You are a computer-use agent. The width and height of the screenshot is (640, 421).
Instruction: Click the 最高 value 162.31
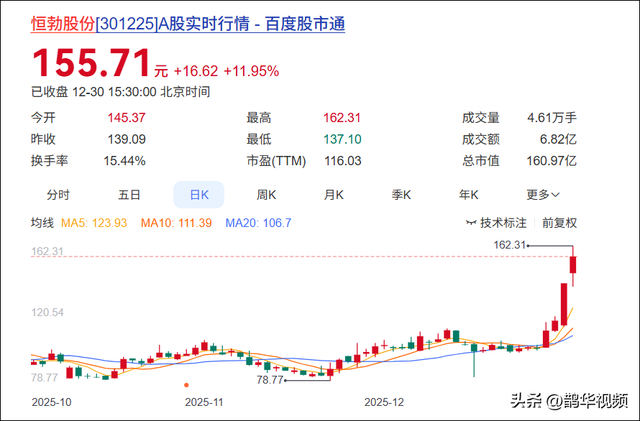342,118
